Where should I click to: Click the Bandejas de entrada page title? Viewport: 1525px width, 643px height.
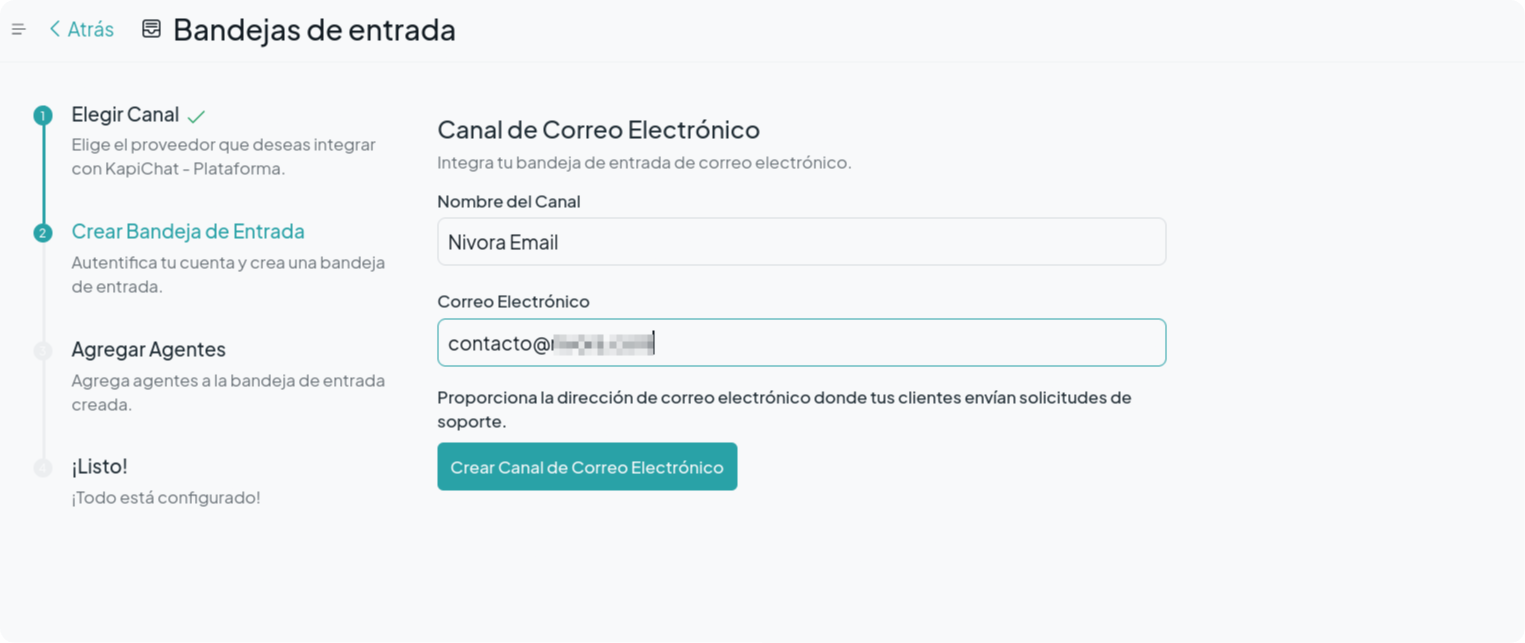314,30
